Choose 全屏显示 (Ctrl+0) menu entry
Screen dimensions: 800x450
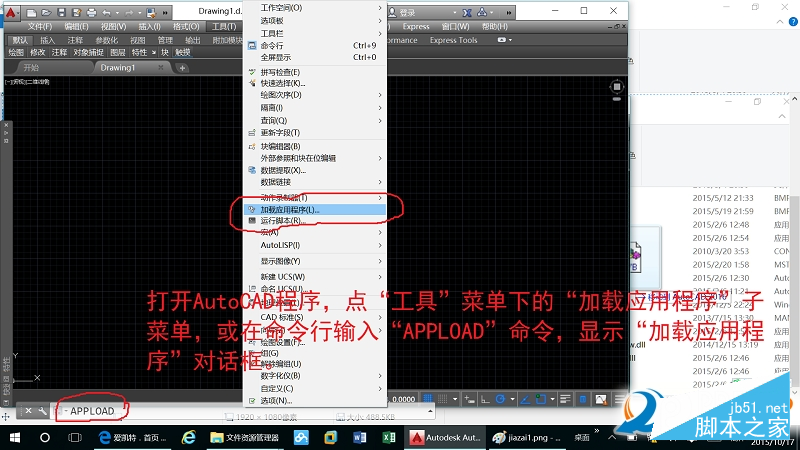(315, 57)
